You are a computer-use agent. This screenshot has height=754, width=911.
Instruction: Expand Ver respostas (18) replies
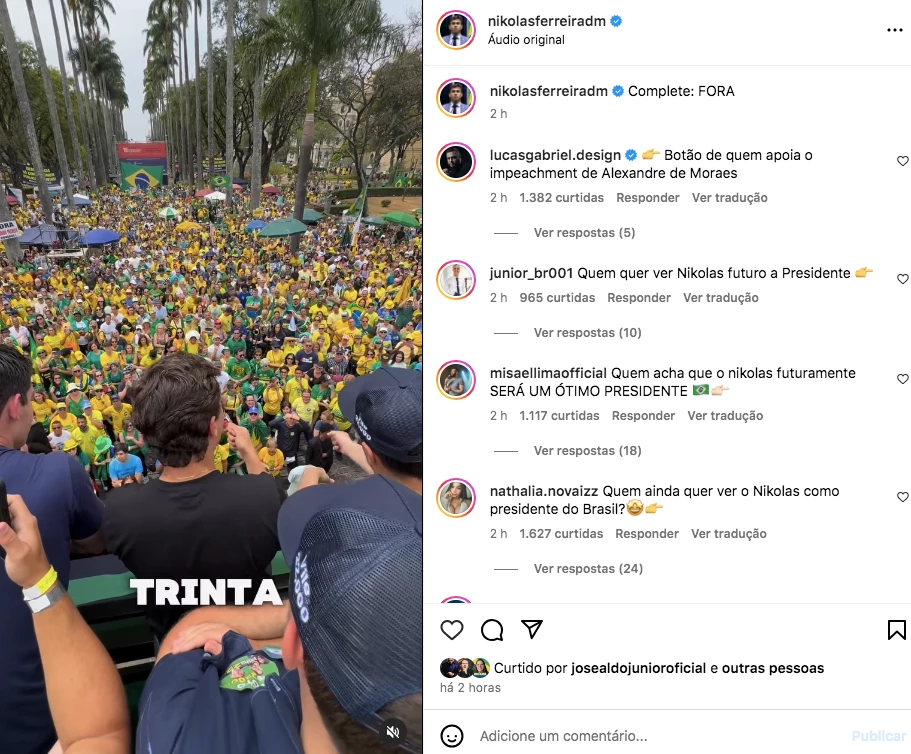tap(587, 450)
